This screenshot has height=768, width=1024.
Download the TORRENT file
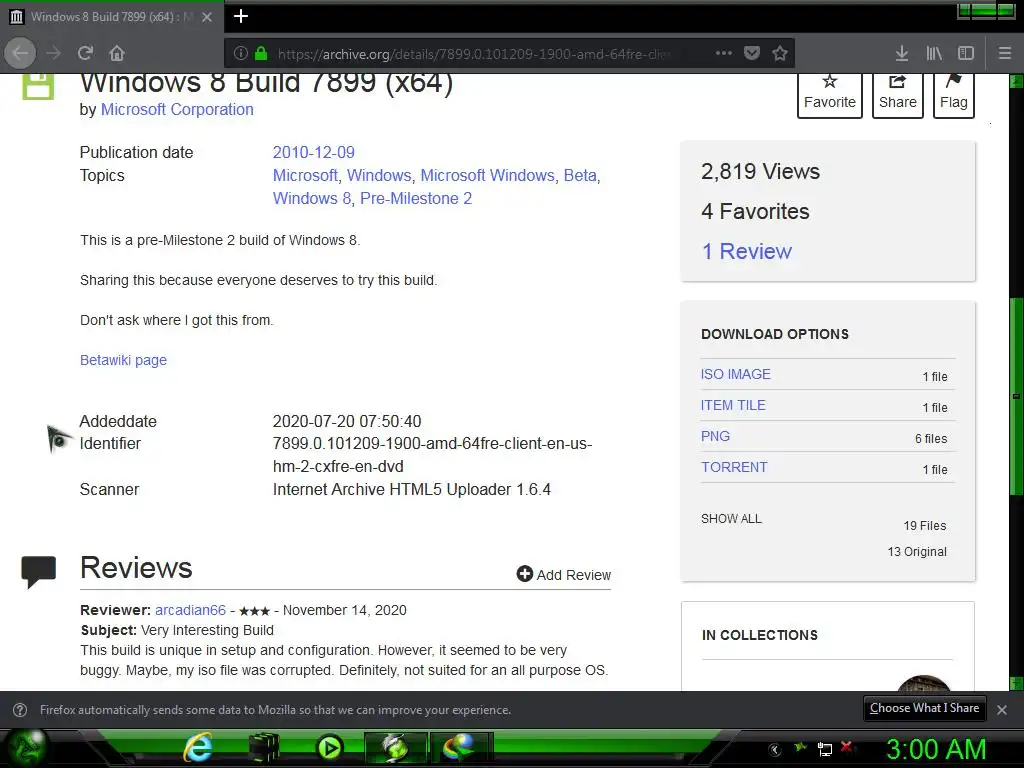tap(734, 467)
